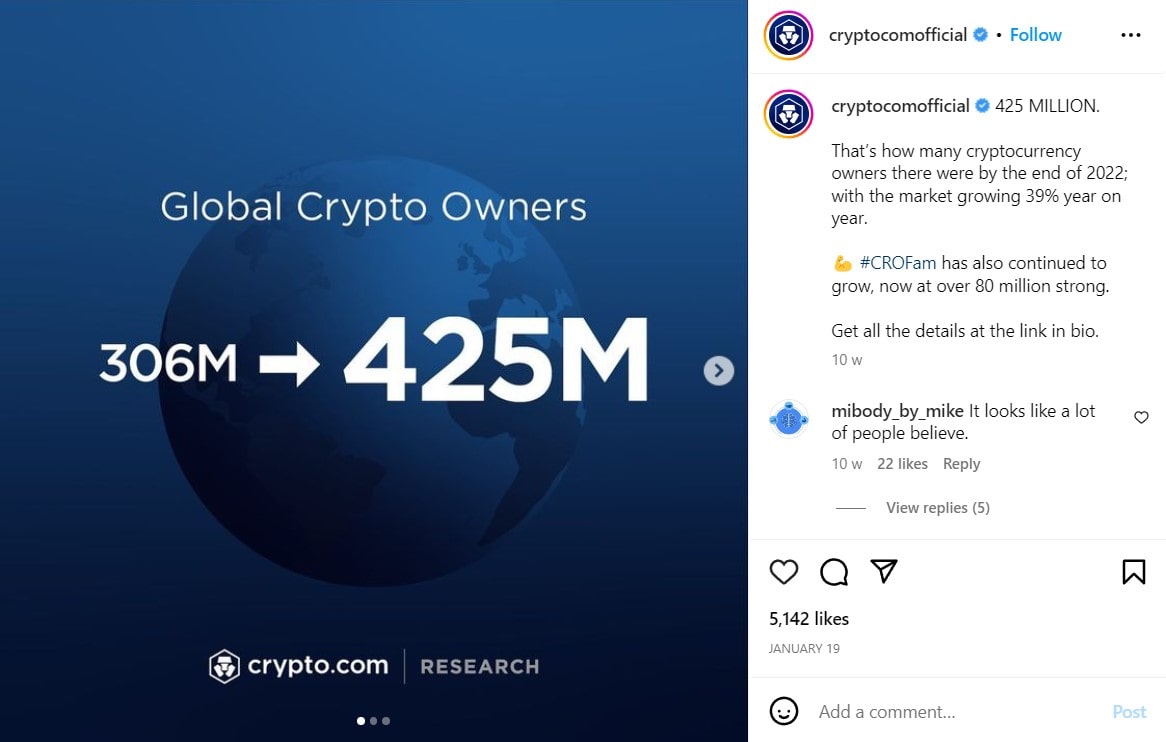
Task: Share post using paper plane icon
Action: (x=883, y=571)
